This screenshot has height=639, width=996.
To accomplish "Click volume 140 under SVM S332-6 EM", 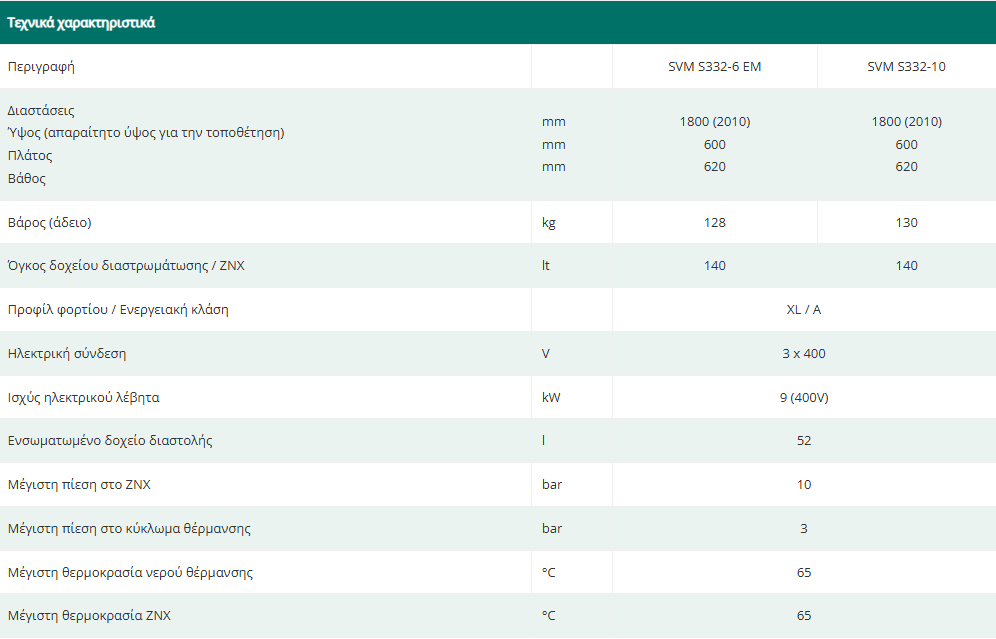I will (715, 266).
